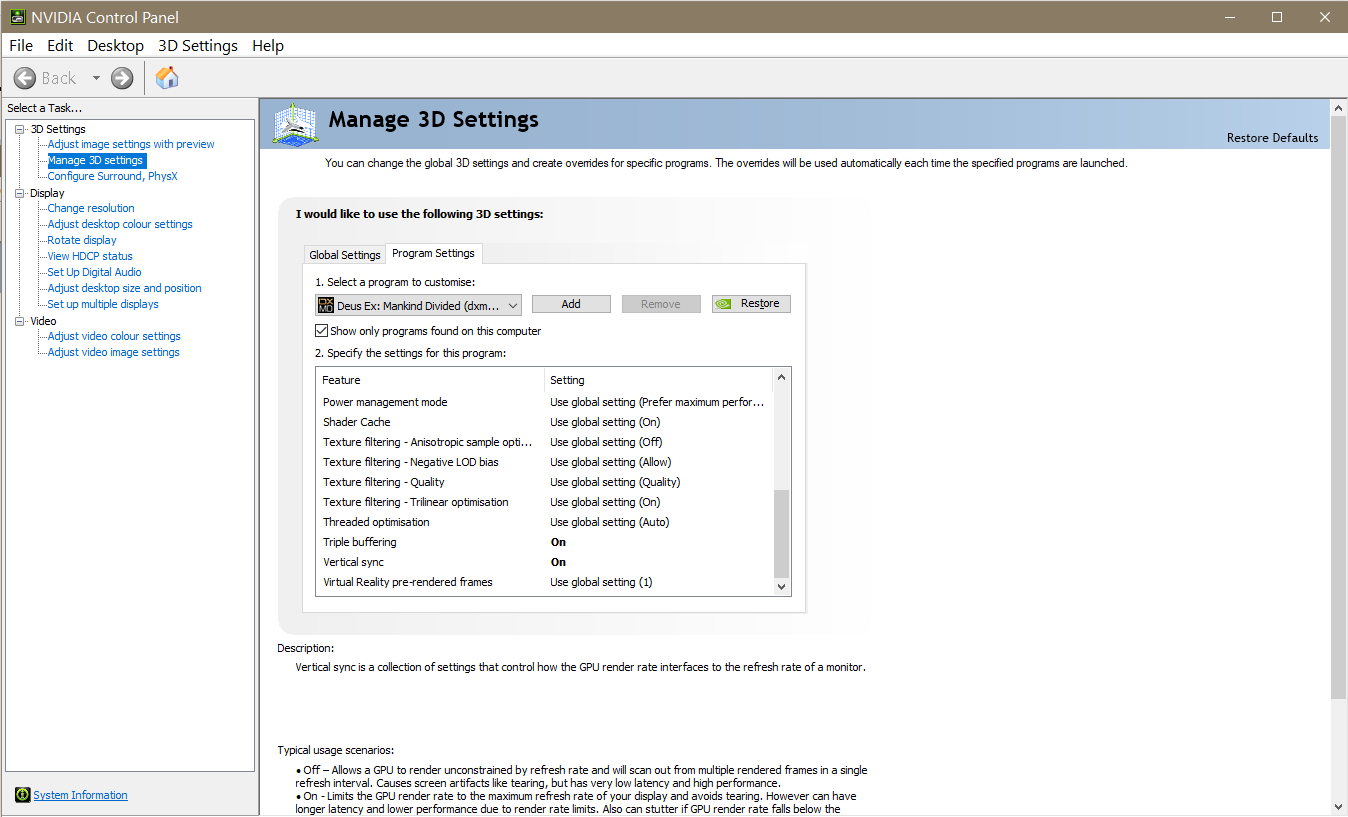The height and width of the screenshot is (817, 1348).
Task: Open 'Adjust video image settings'
Action: pos(114,352)
